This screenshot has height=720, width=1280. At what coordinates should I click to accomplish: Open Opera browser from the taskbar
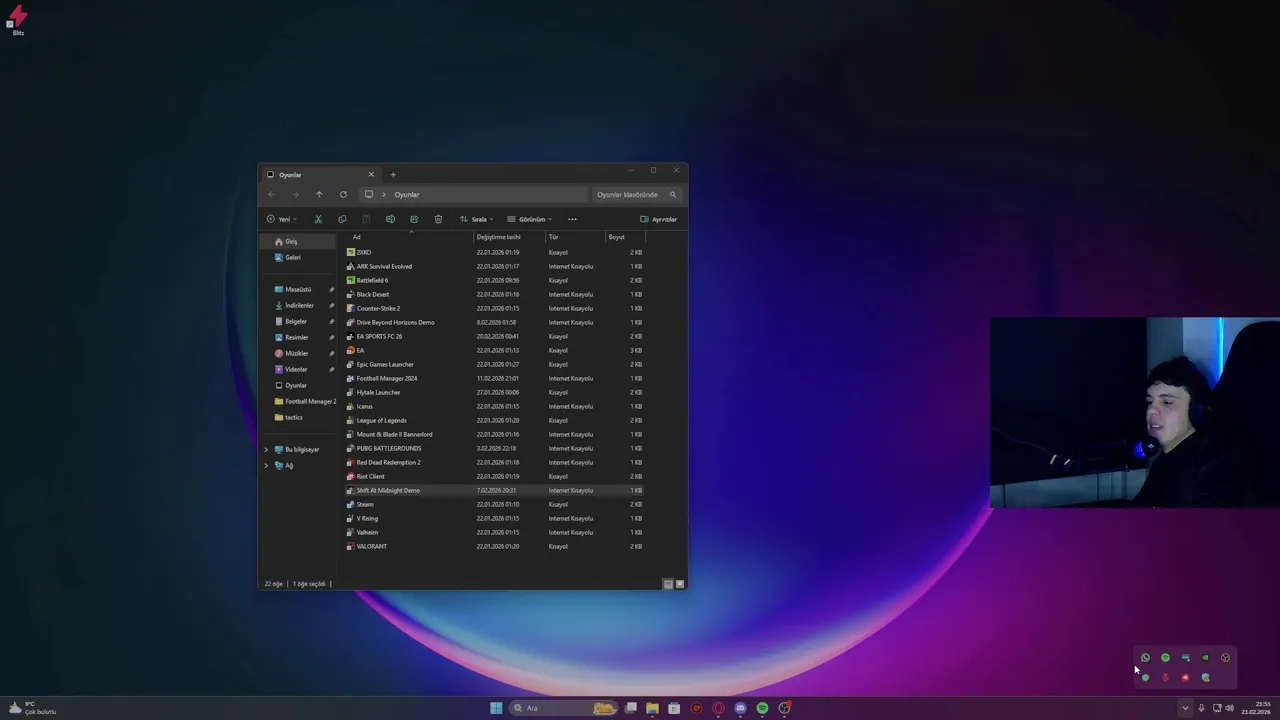point(718,708)
